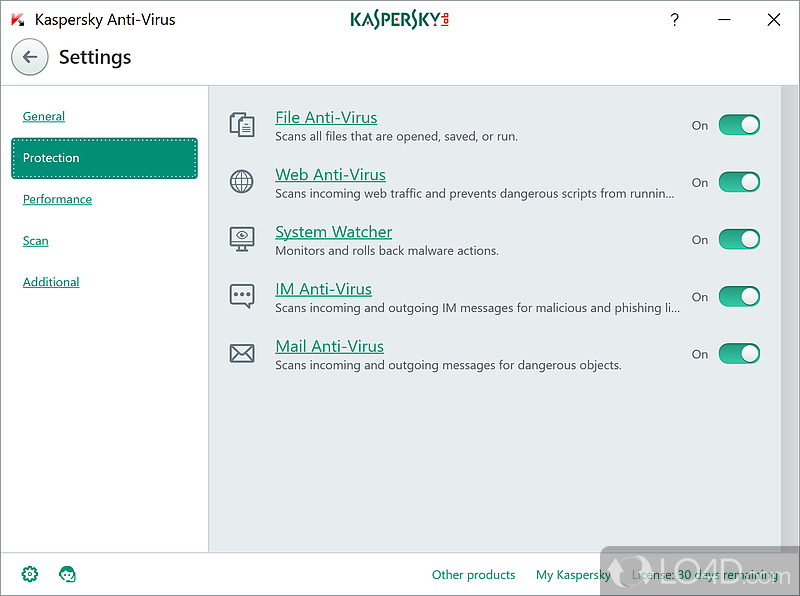Click the Web Anti-Virus globe icon
This screenshot has height=596, width=800.
coord(242,181)
